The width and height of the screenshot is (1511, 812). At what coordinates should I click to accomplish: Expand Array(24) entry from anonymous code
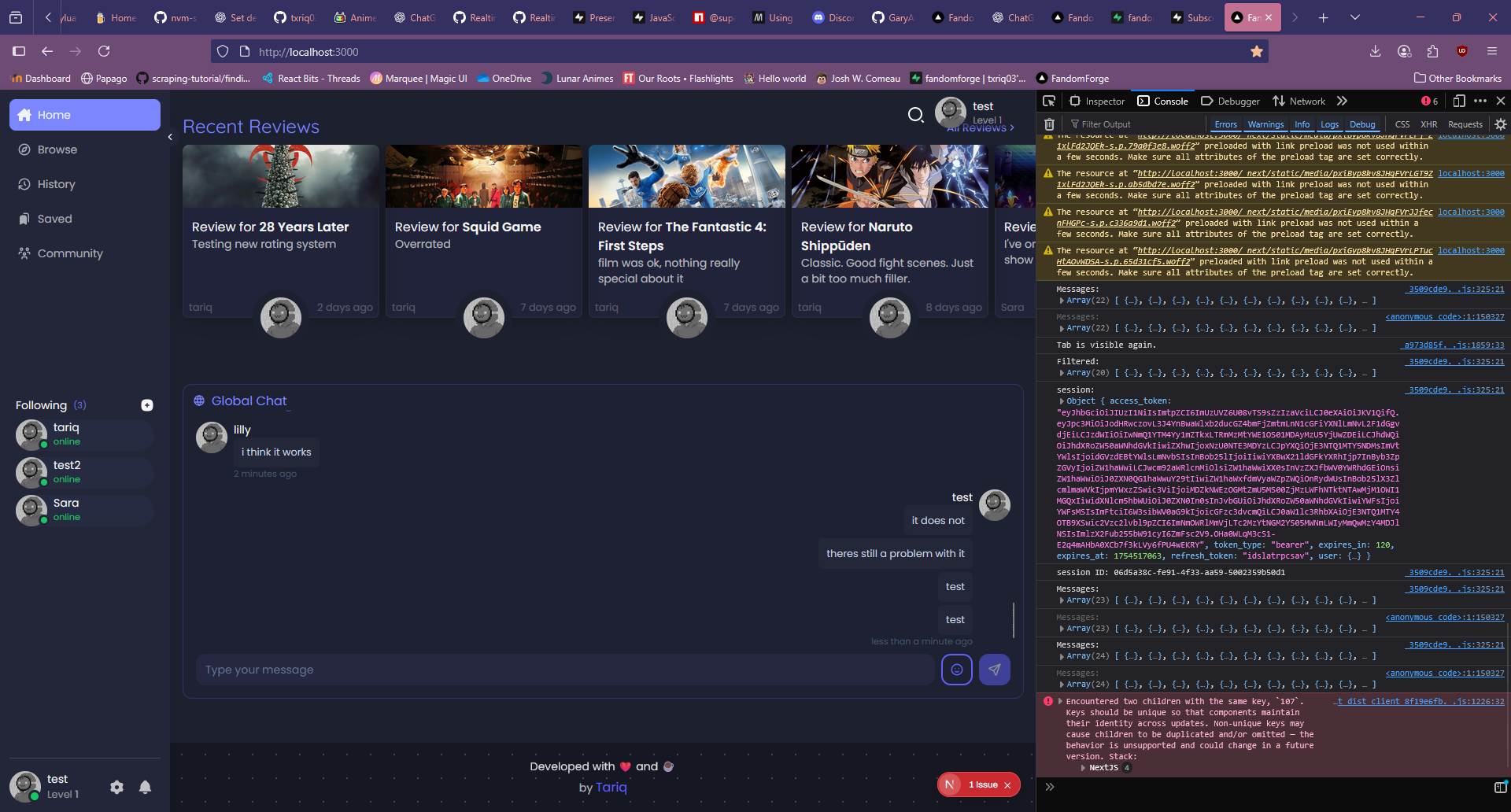tap(1062, 685)
